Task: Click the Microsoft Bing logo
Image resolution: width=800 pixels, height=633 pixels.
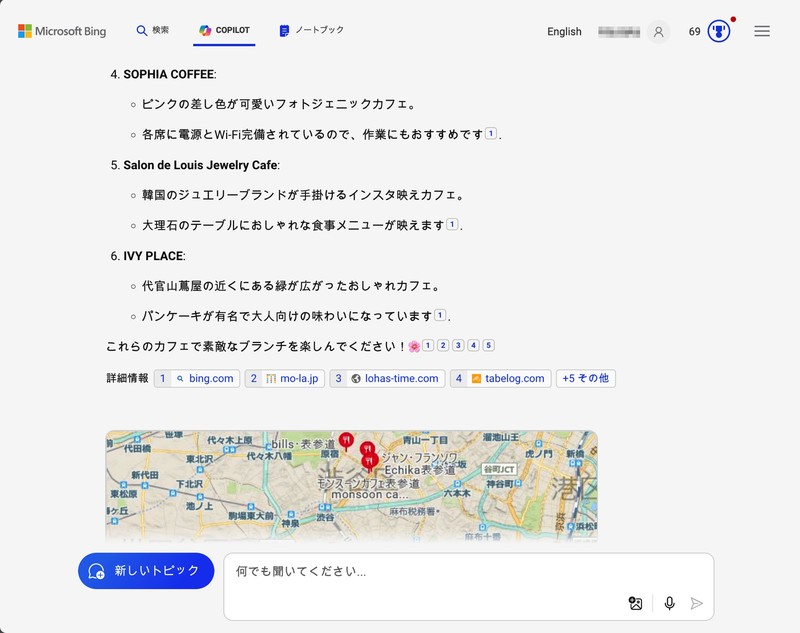Action: (x=62, y=31)
